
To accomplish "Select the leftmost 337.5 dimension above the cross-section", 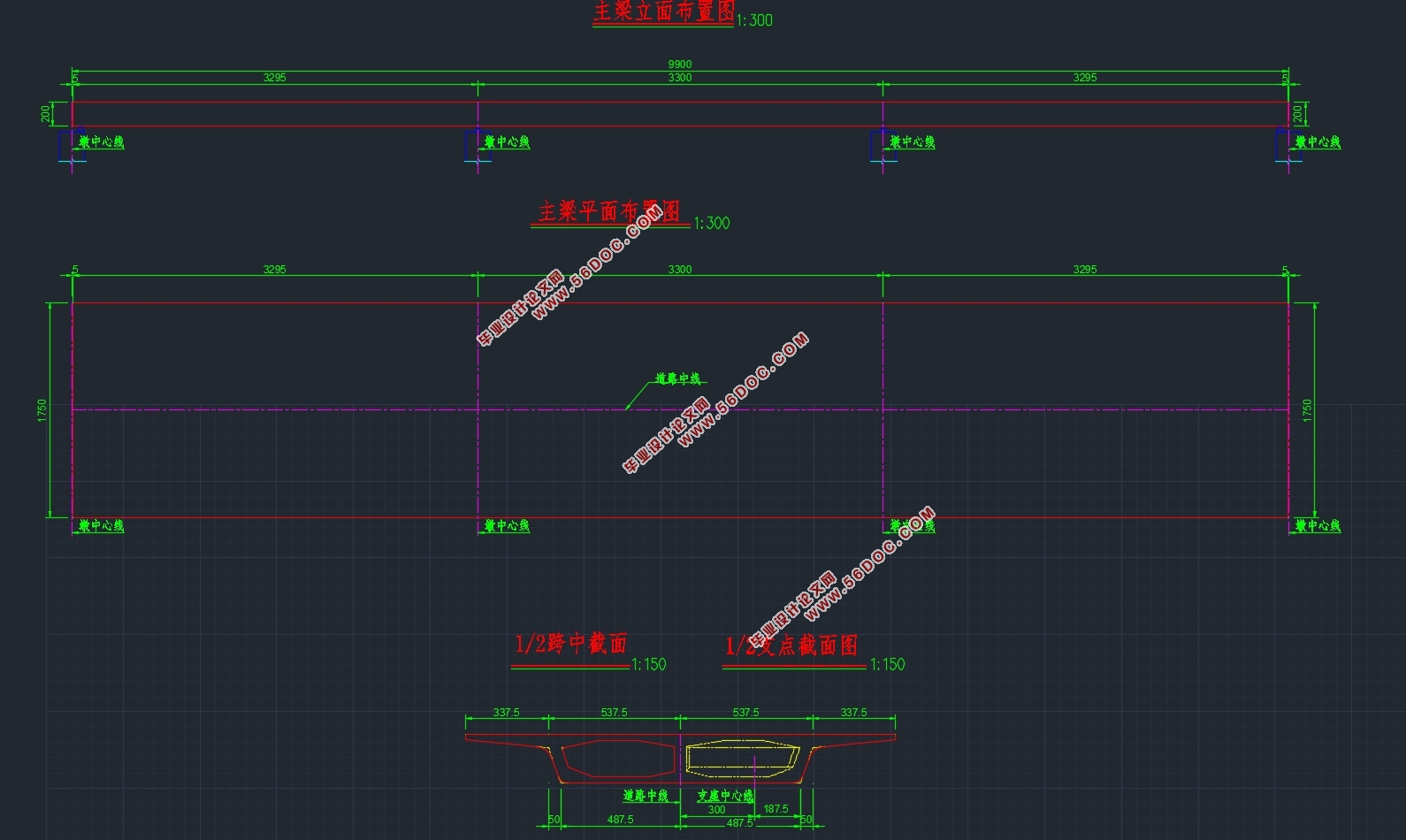I will pyautogui.click(x=507, y=713).
